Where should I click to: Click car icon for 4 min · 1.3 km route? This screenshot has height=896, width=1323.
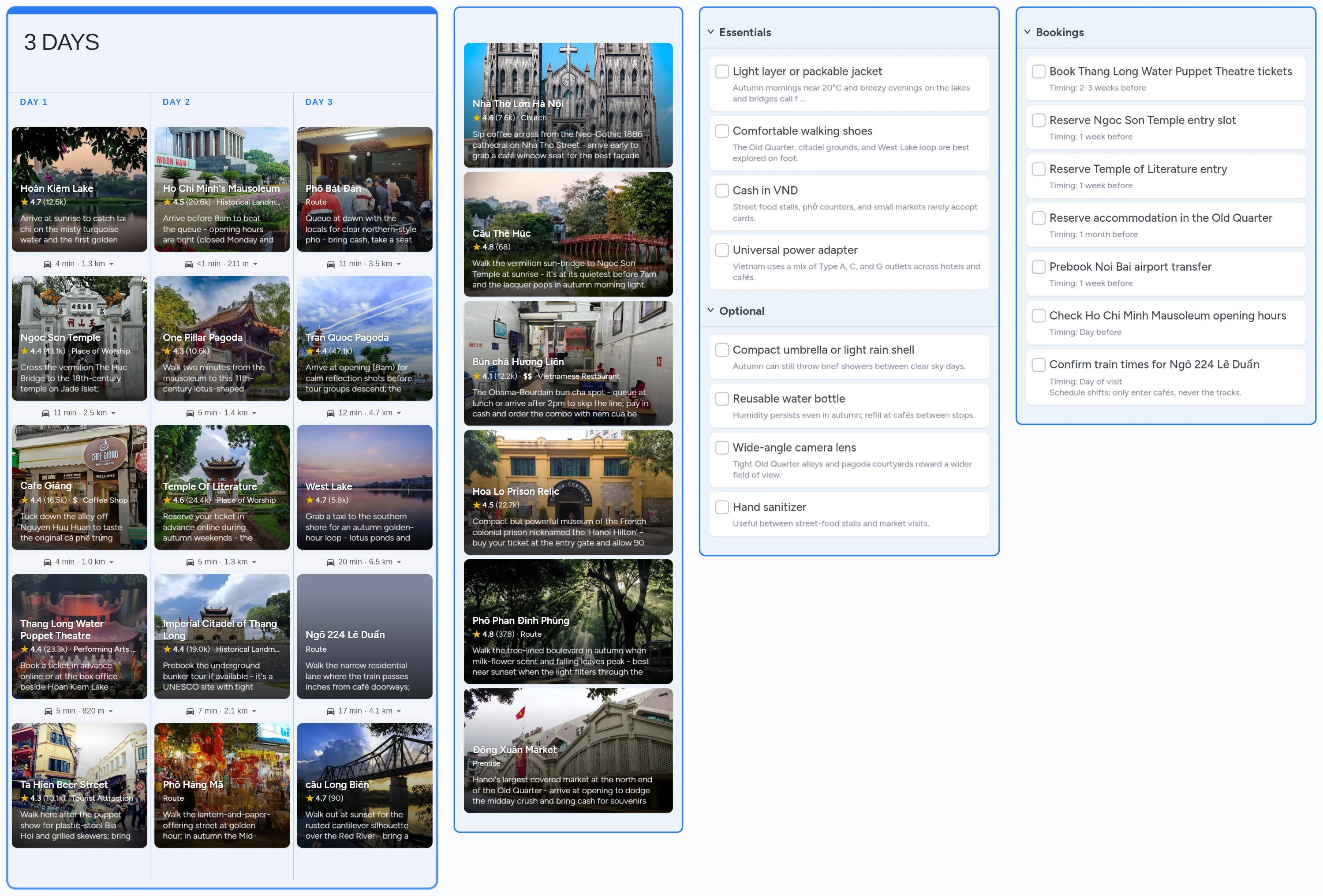47,264
